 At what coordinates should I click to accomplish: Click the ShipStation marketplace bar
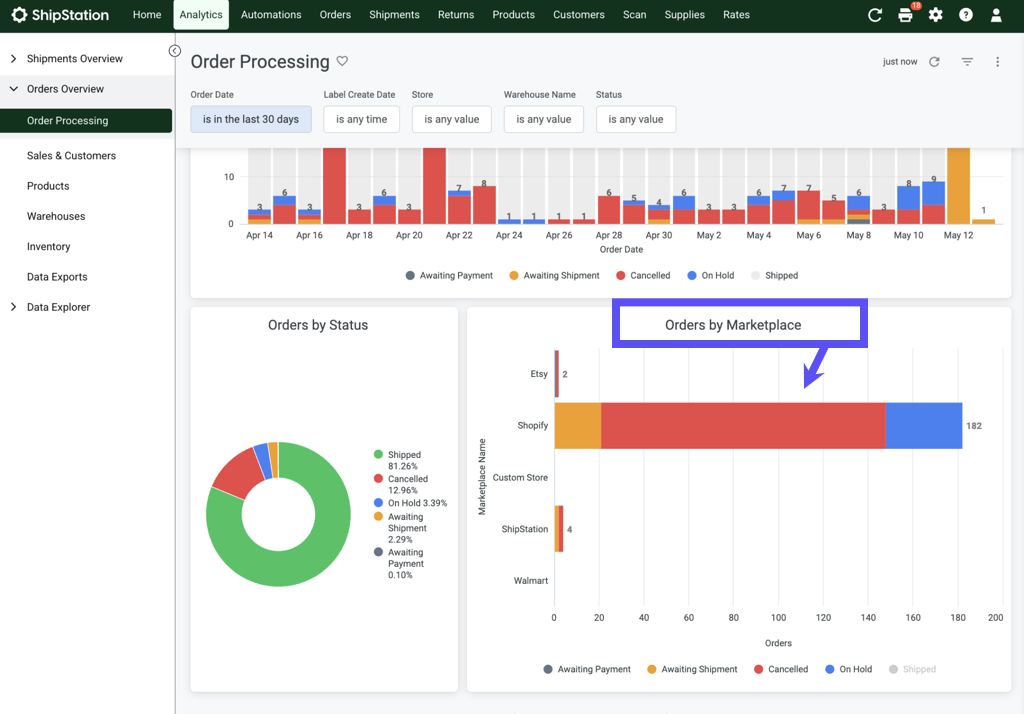click(x=559, y=529)
